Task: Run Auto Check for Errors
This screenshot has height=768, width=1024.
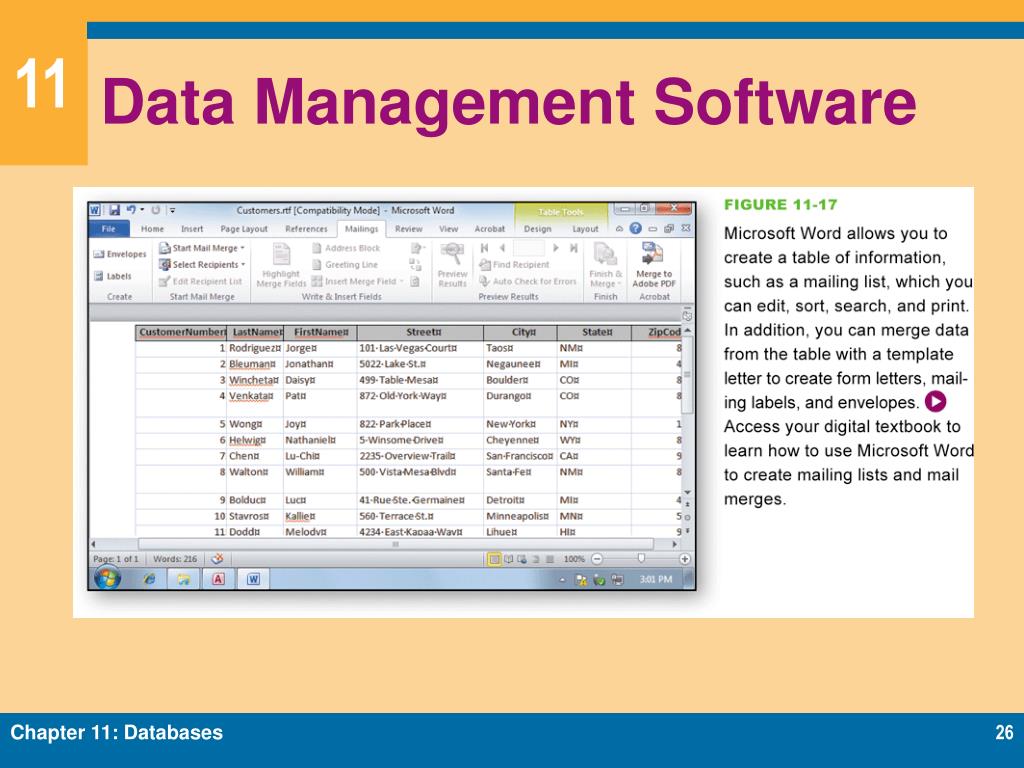Action: point(528,281)
